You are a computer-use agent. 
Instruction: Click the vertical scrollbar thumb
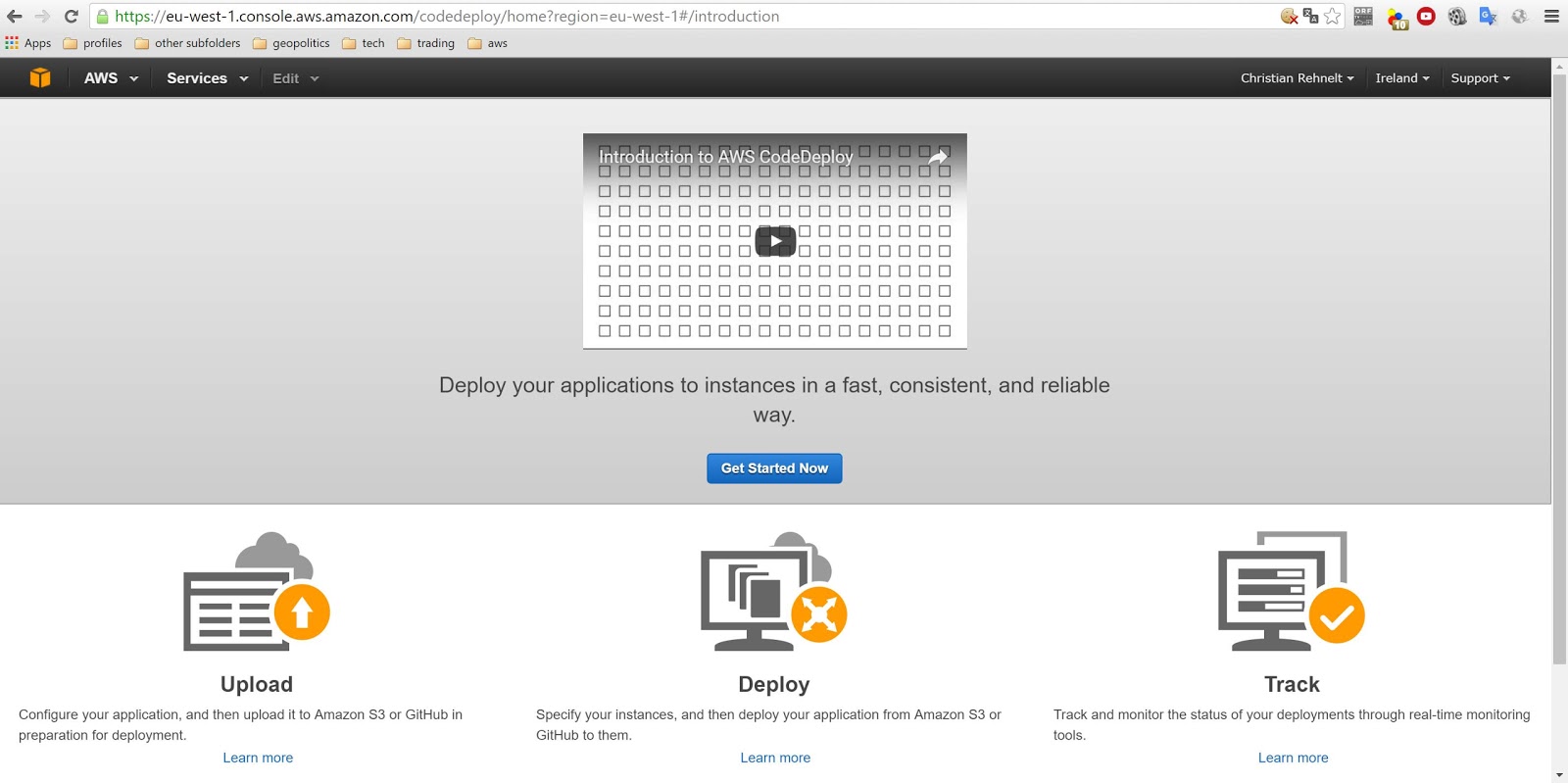tap(1559, 369)
